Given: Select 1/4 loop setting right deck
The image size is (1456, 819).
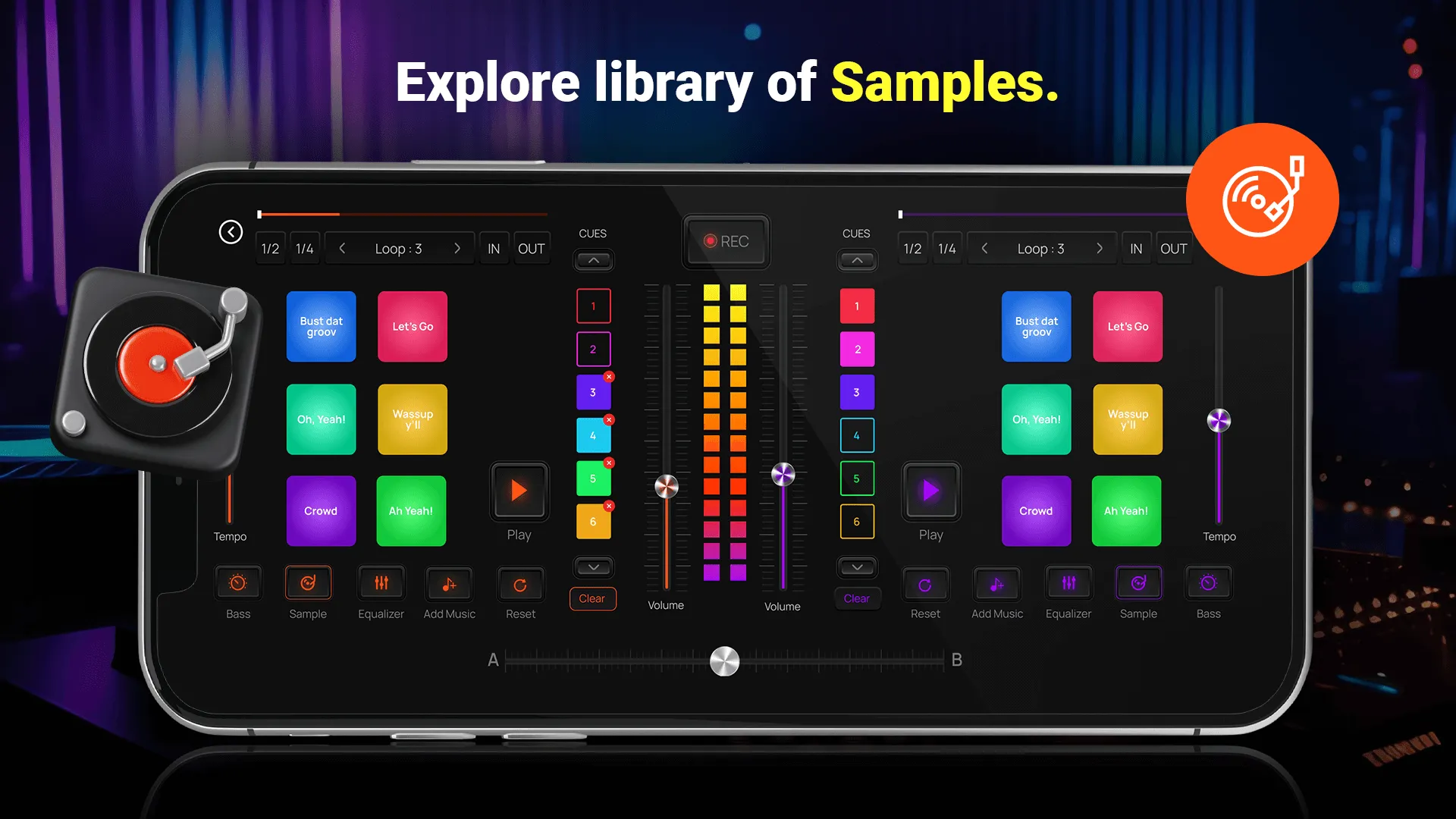Looking at the screenshot, I should [x=947, y=248].
